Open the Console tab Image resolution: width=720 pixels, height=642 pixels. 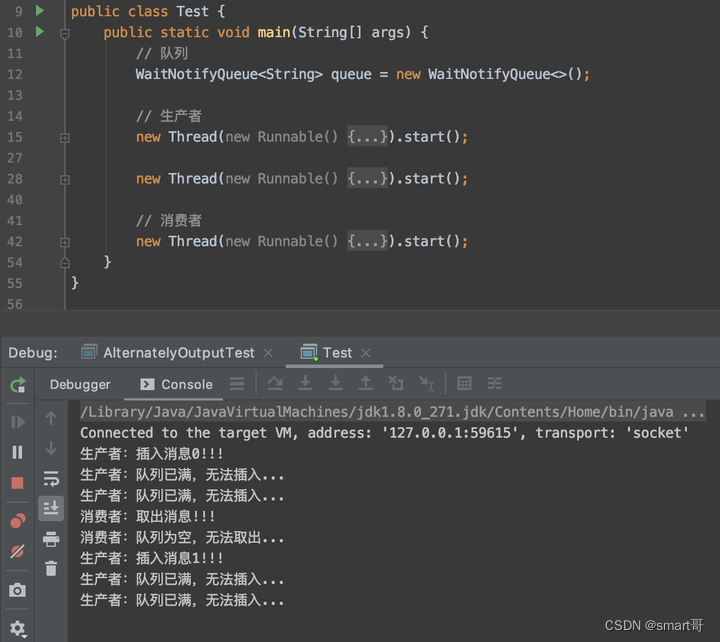pos(177,384)
